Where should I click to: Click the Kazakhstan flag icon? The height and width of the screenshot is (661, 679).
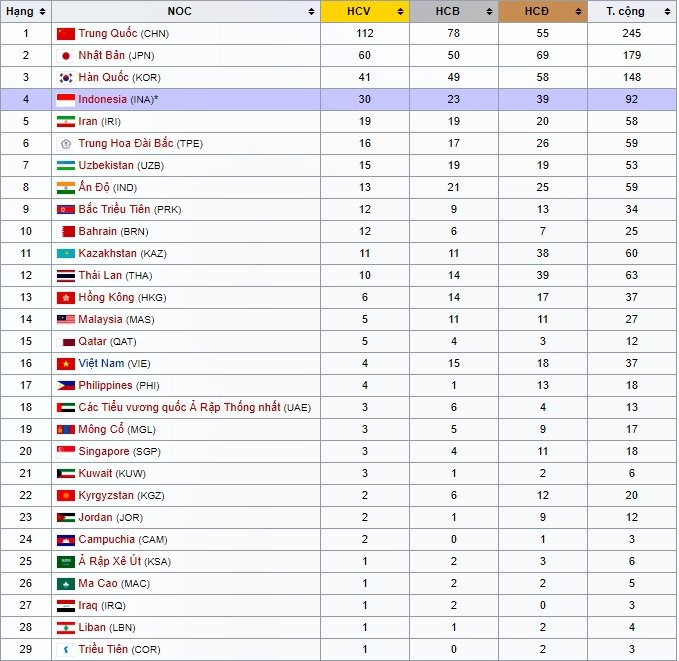[x=66, y=254]
